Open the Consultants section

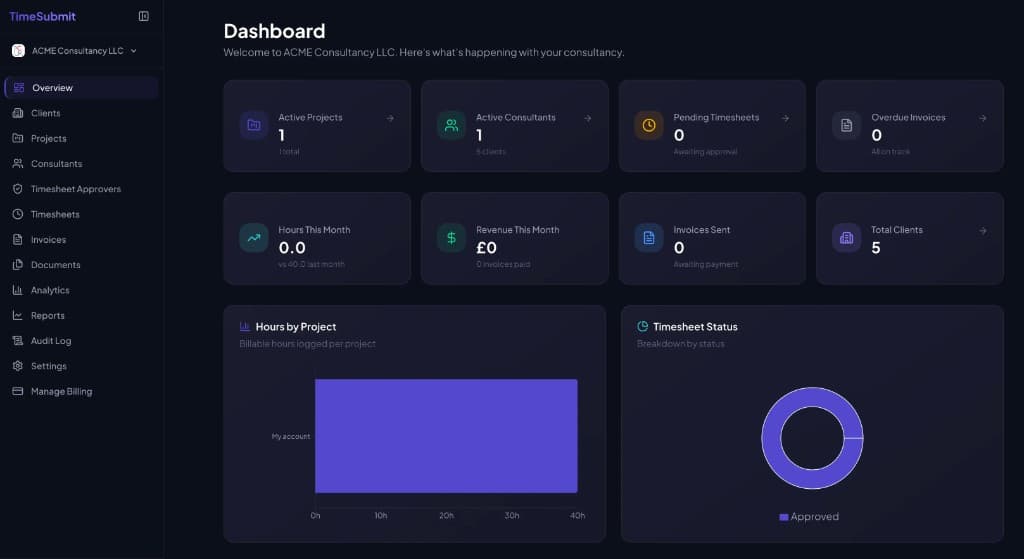(81, 164)
